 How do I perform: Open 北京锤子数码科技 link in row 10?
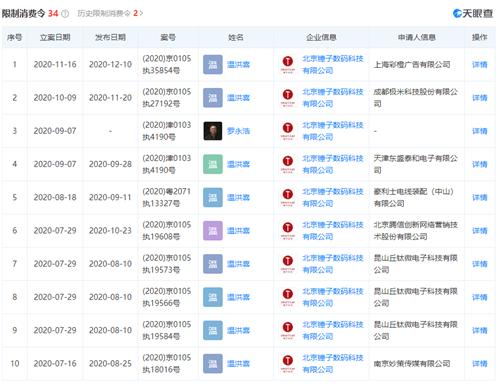[333, 363]
